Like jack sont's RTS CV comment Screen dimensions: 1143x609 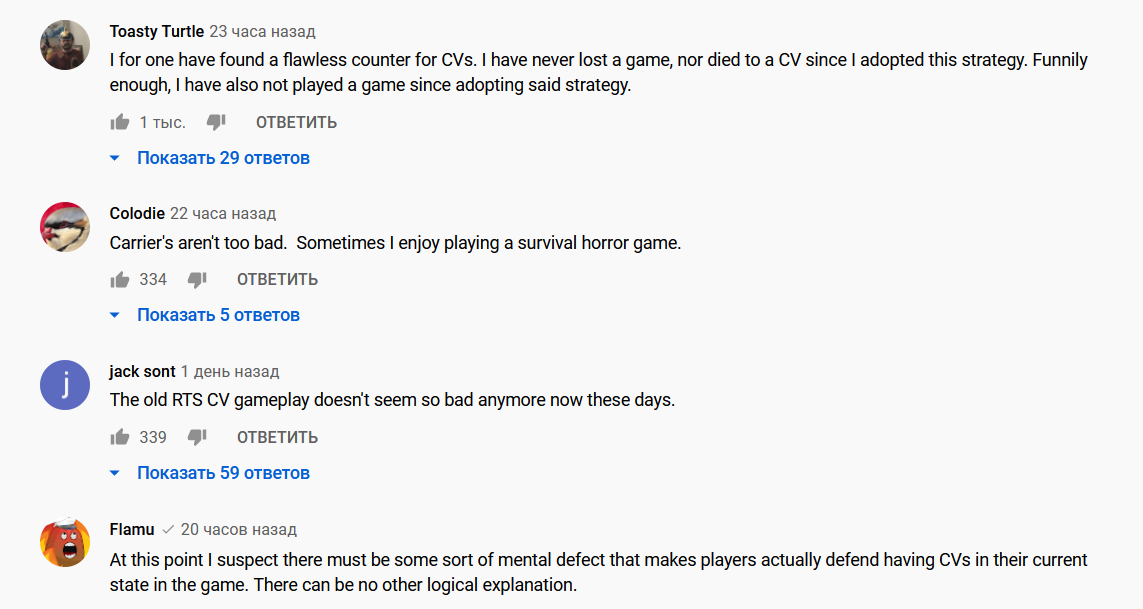click(120, 437)
